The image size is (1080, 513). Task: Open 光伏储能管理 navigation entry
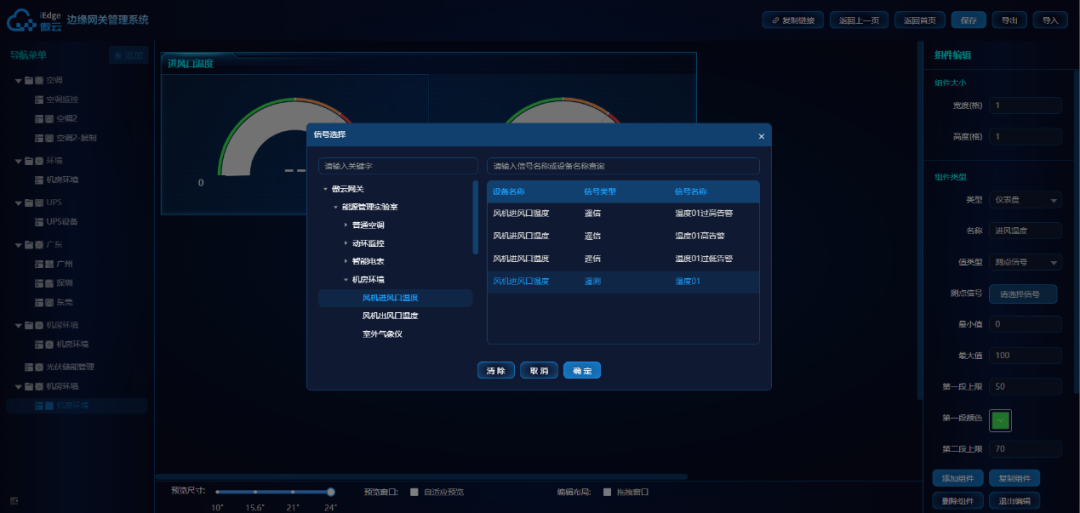(x=70, y=367)
